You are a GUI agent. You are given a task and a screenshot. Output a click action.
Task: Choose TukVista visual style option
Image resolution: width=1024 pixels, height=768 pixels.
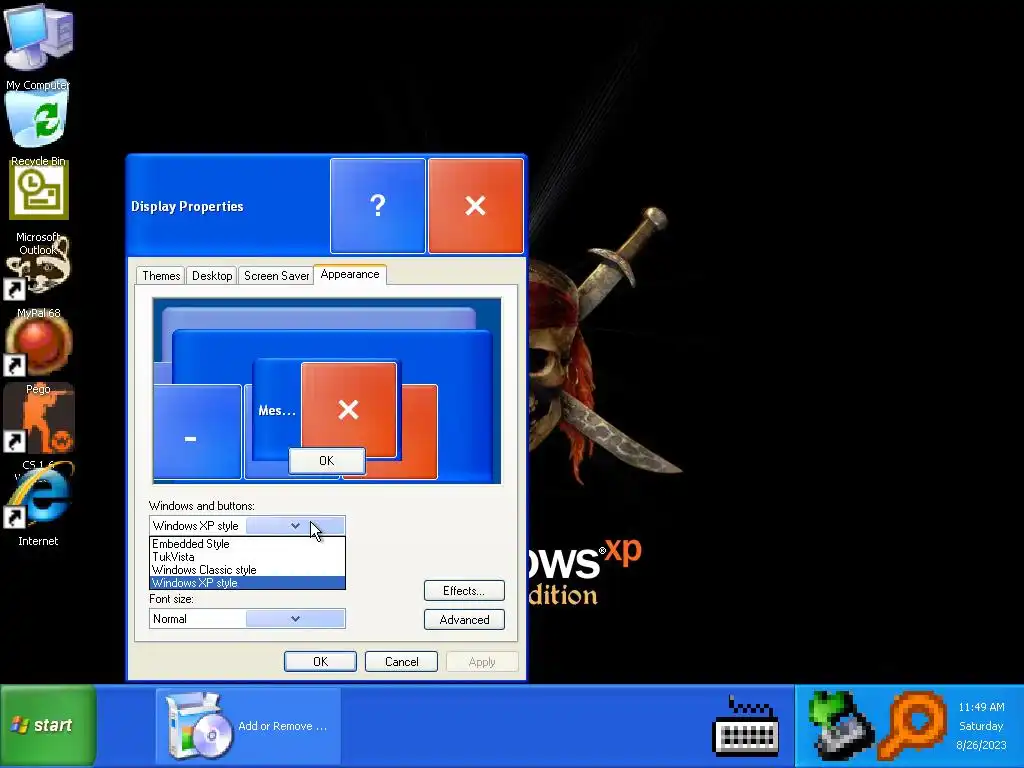pos(248,556)
